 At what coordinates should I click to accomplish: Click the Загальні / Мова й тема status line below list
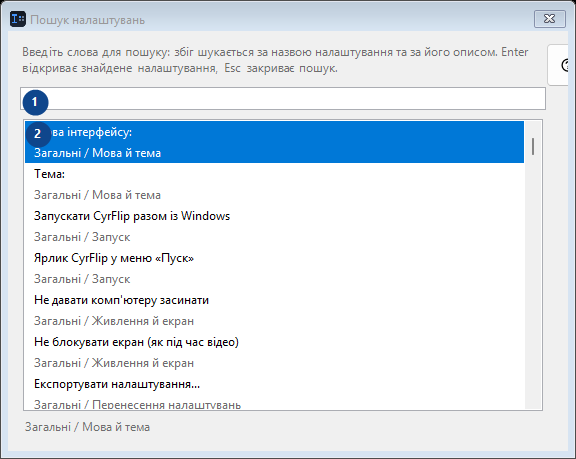(x=87, y=427)
